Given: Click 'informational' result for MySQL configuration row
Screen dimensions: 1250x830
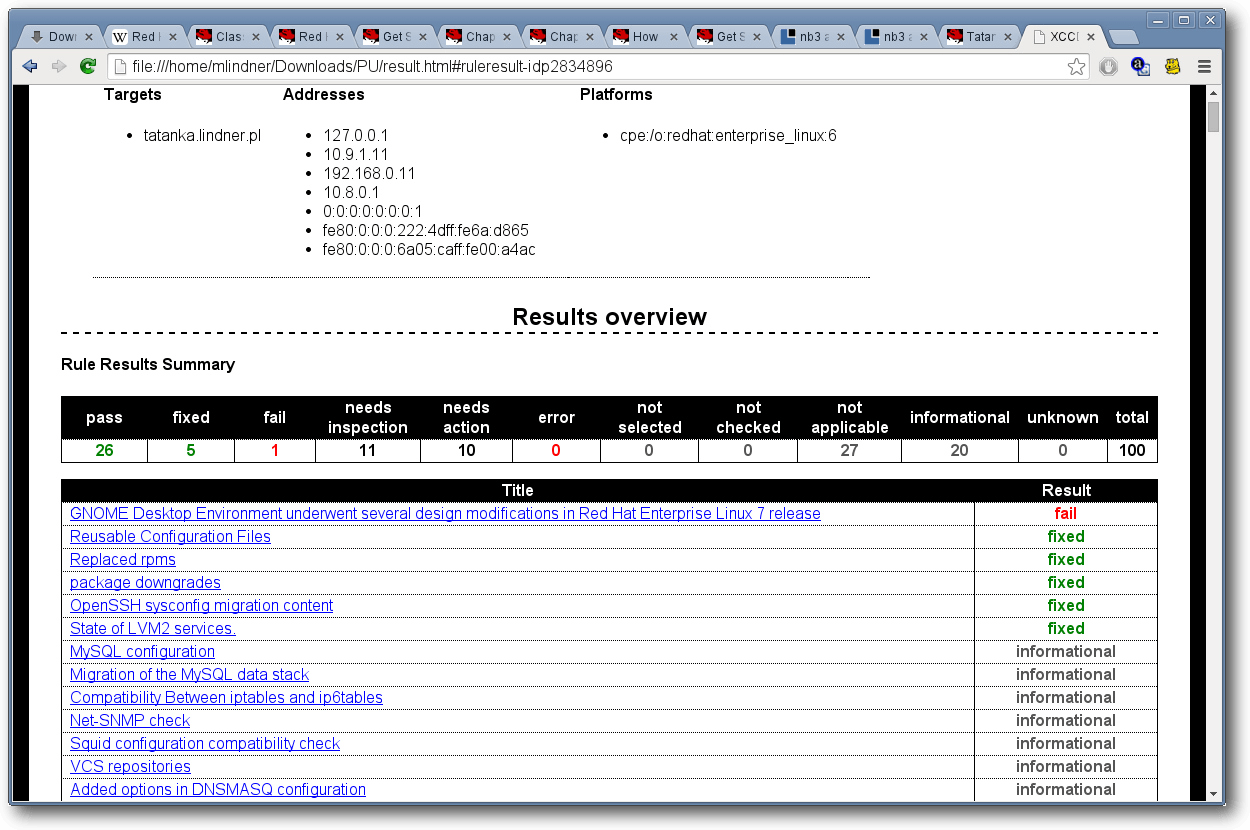Looking at the screenshot, I should tap(1066, 652).
